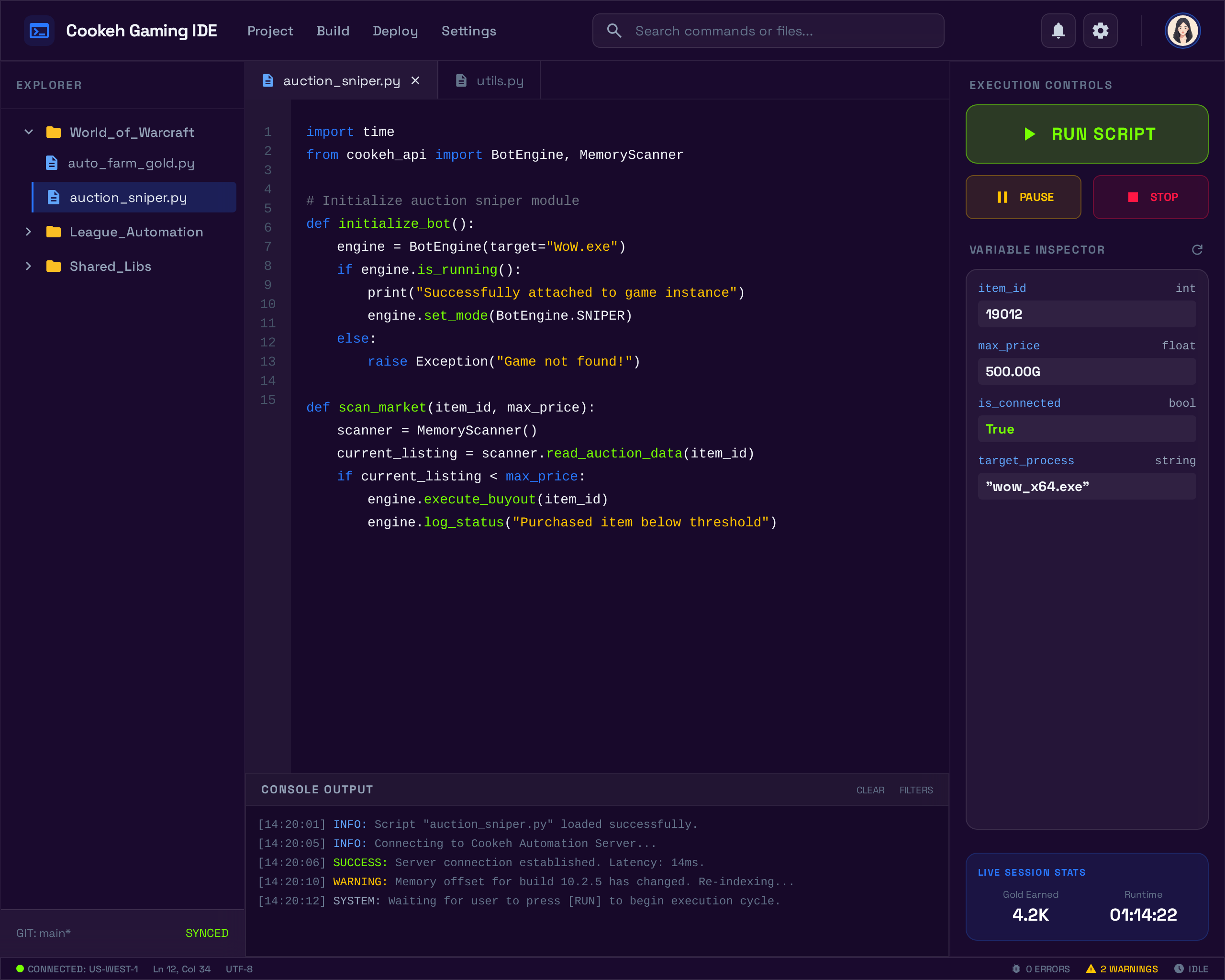
Task: Click the user profile avatar
Action: coord(1182,31)
